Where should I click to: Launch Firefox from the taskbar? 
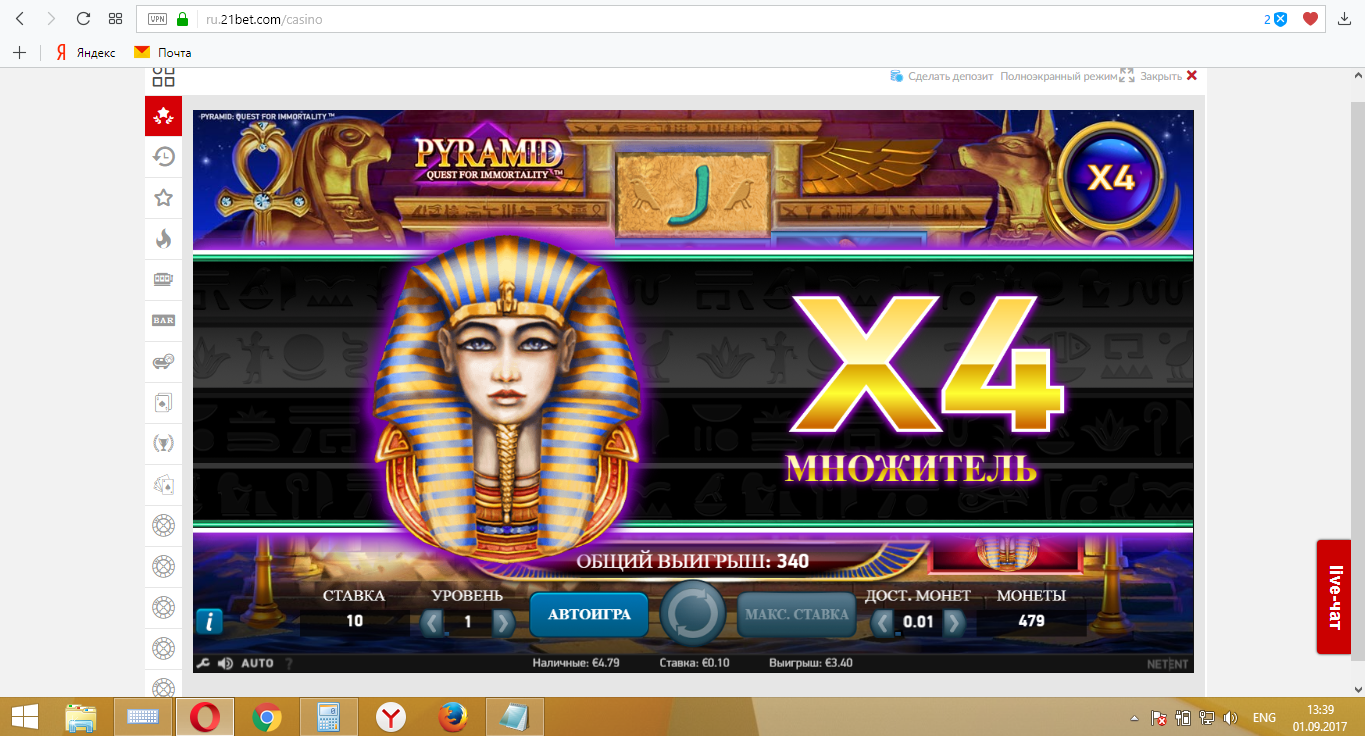point(453,717)
